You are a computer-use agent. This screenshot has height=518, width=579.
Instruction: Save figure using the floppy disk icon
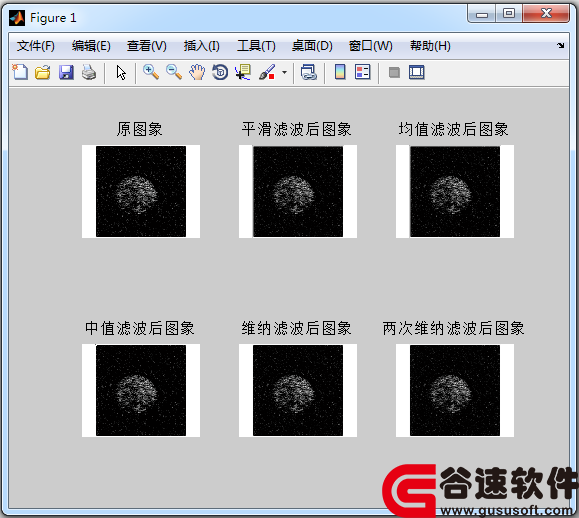pos(66,72)
